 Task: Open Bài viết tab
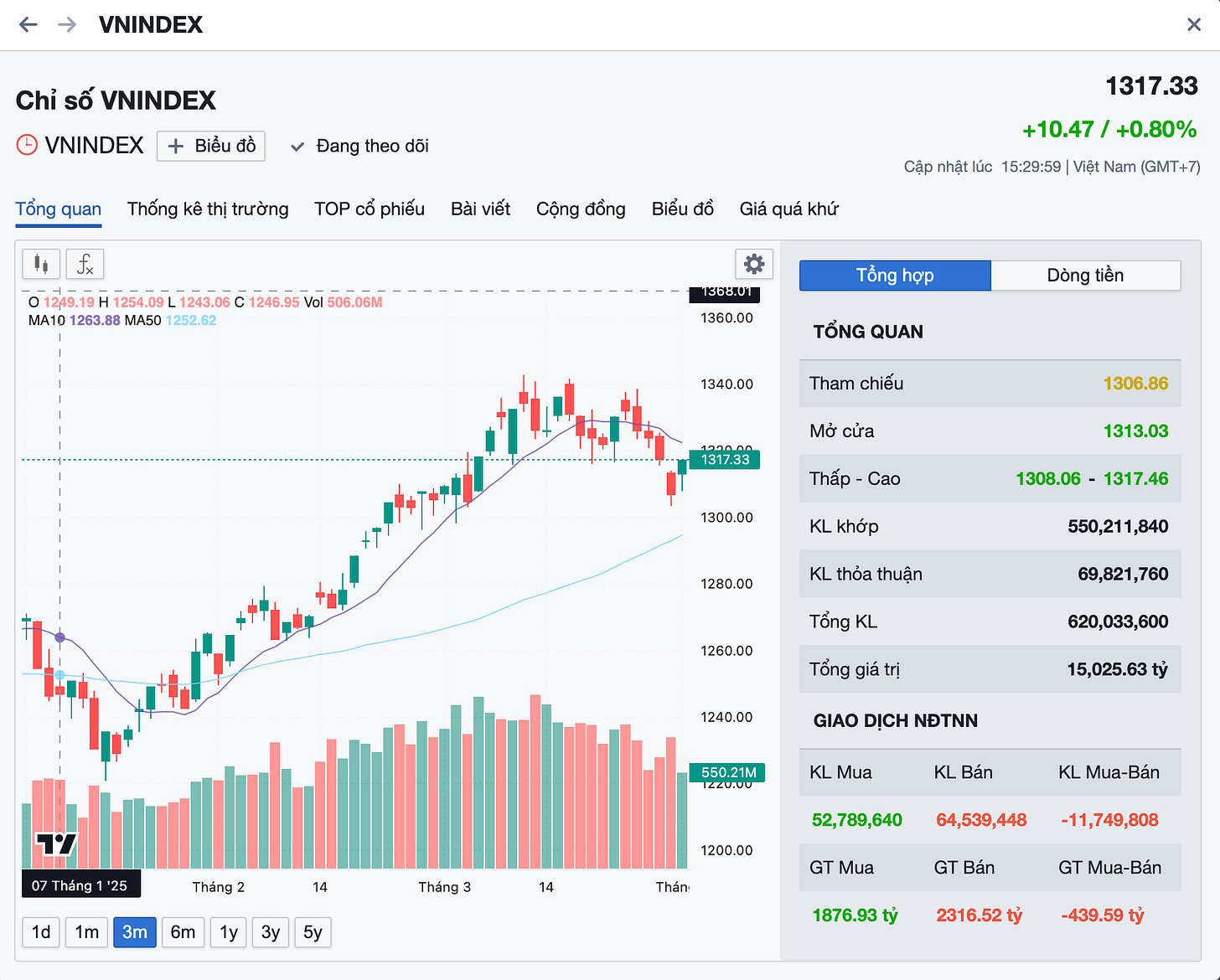481,209
